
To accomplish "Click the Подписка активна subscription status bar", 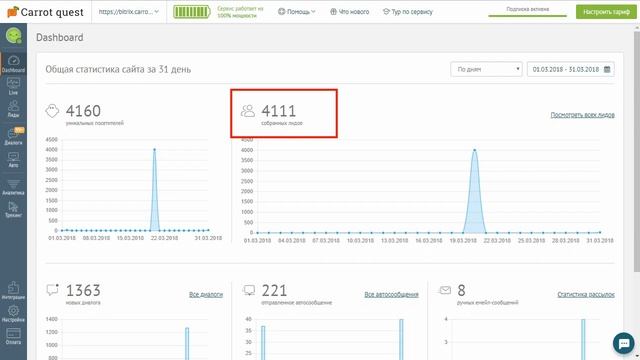I will click(527, 12).
